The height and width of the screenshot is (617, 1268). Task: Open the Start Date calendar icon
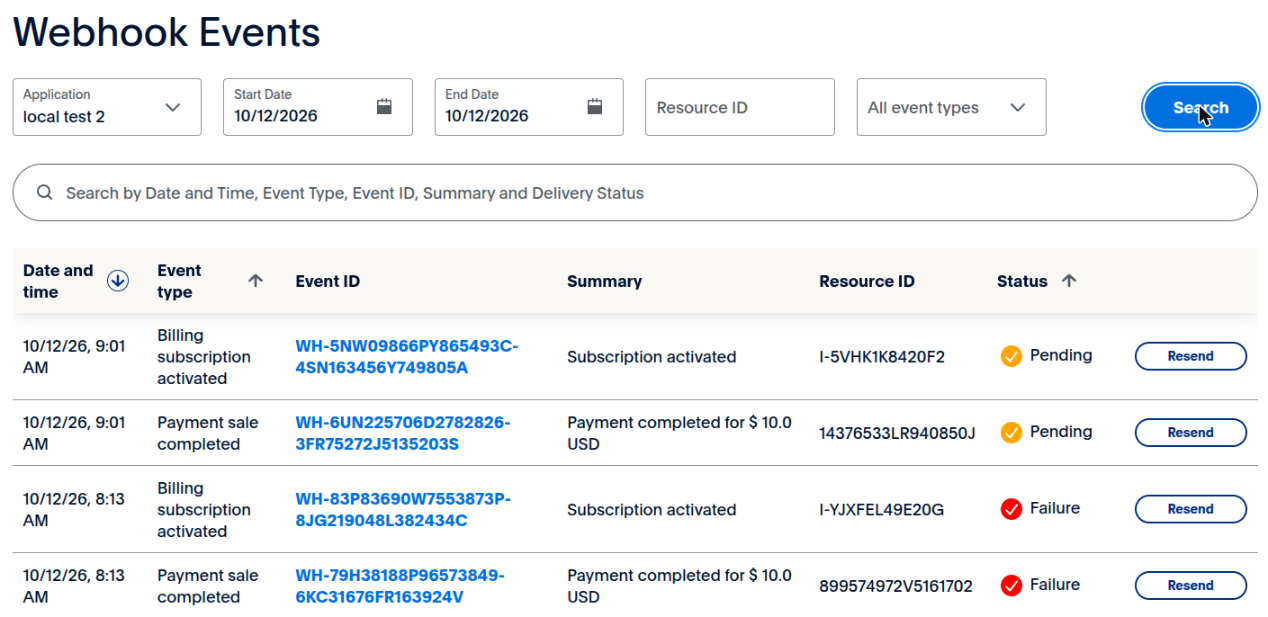coord(384,107)
